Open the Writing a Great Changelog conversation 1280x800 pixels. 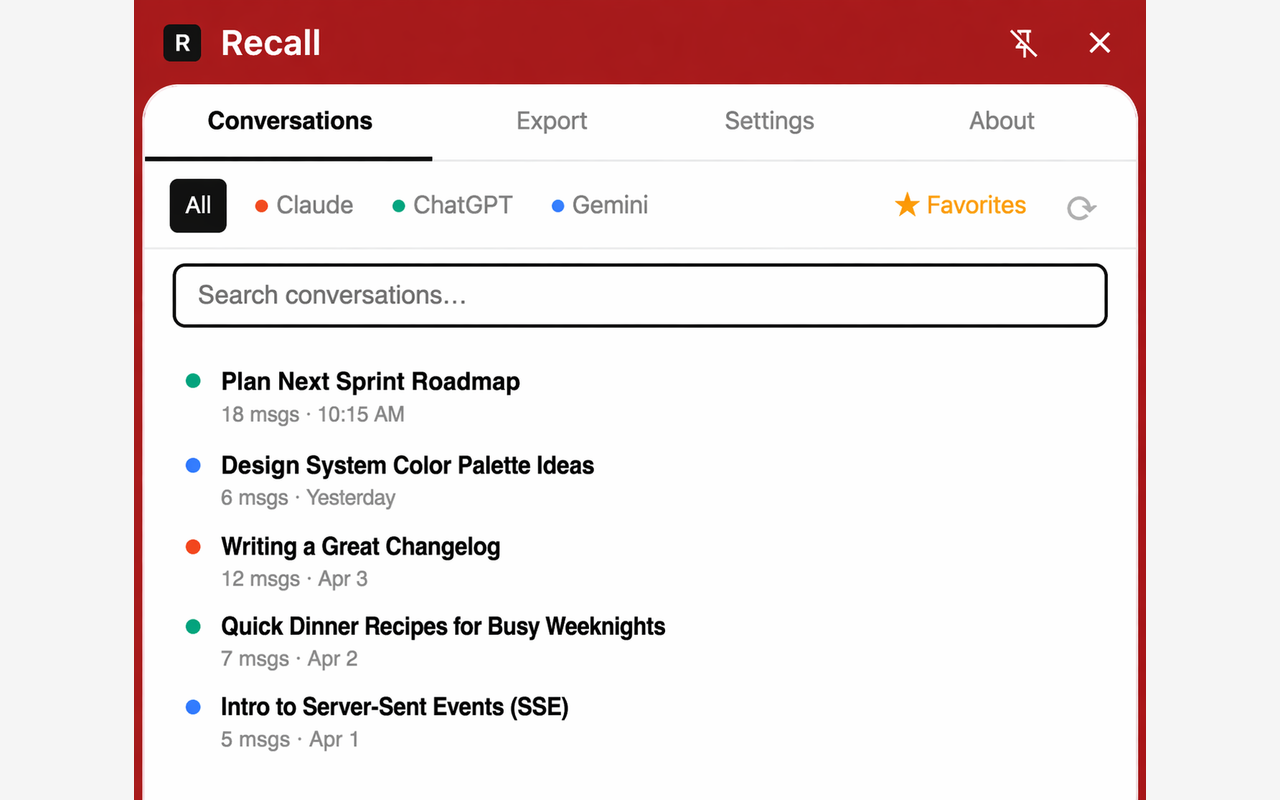click(x=360, y=546)
